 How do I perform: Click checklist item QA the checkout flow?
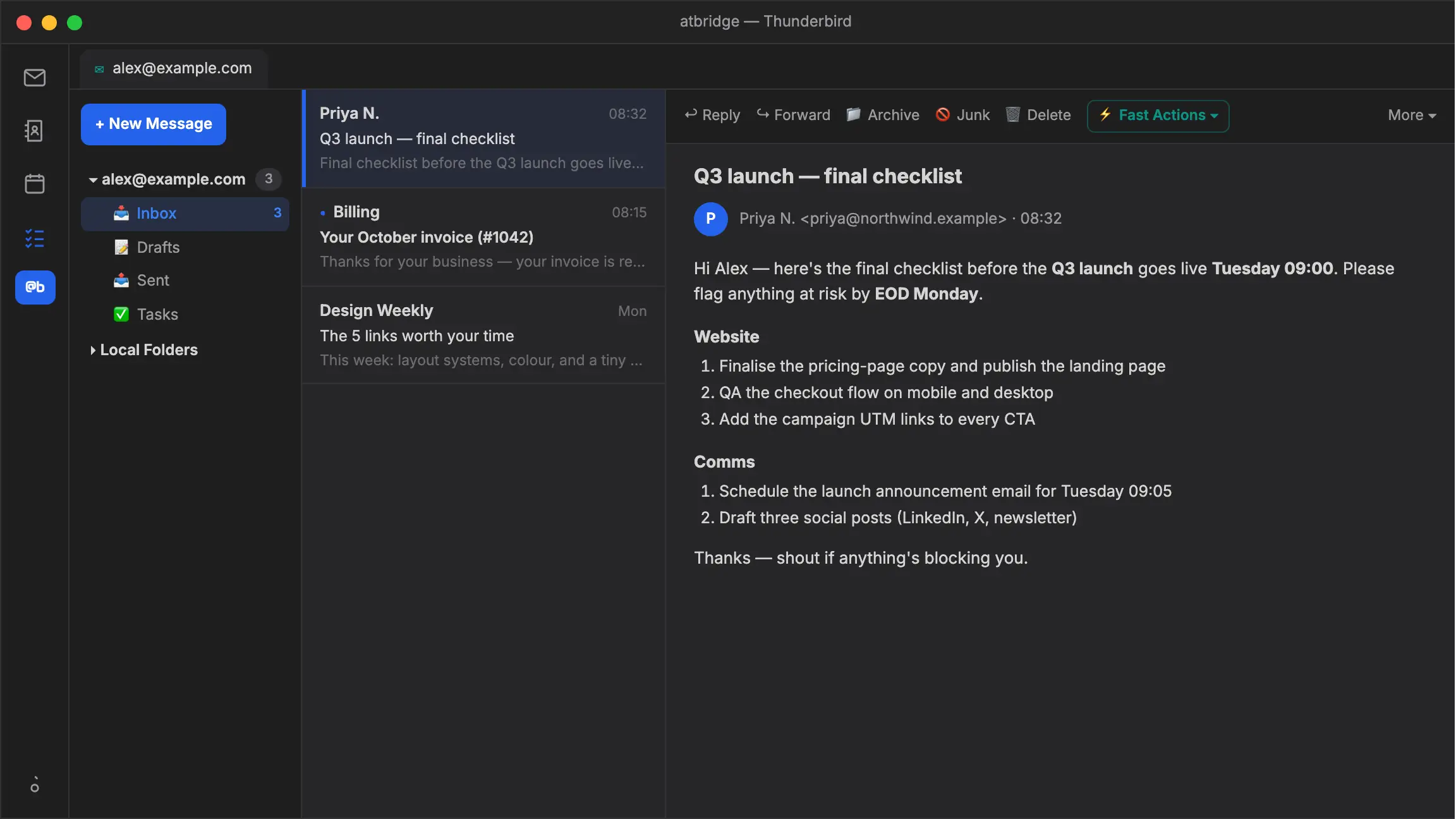tap(886, 393)
